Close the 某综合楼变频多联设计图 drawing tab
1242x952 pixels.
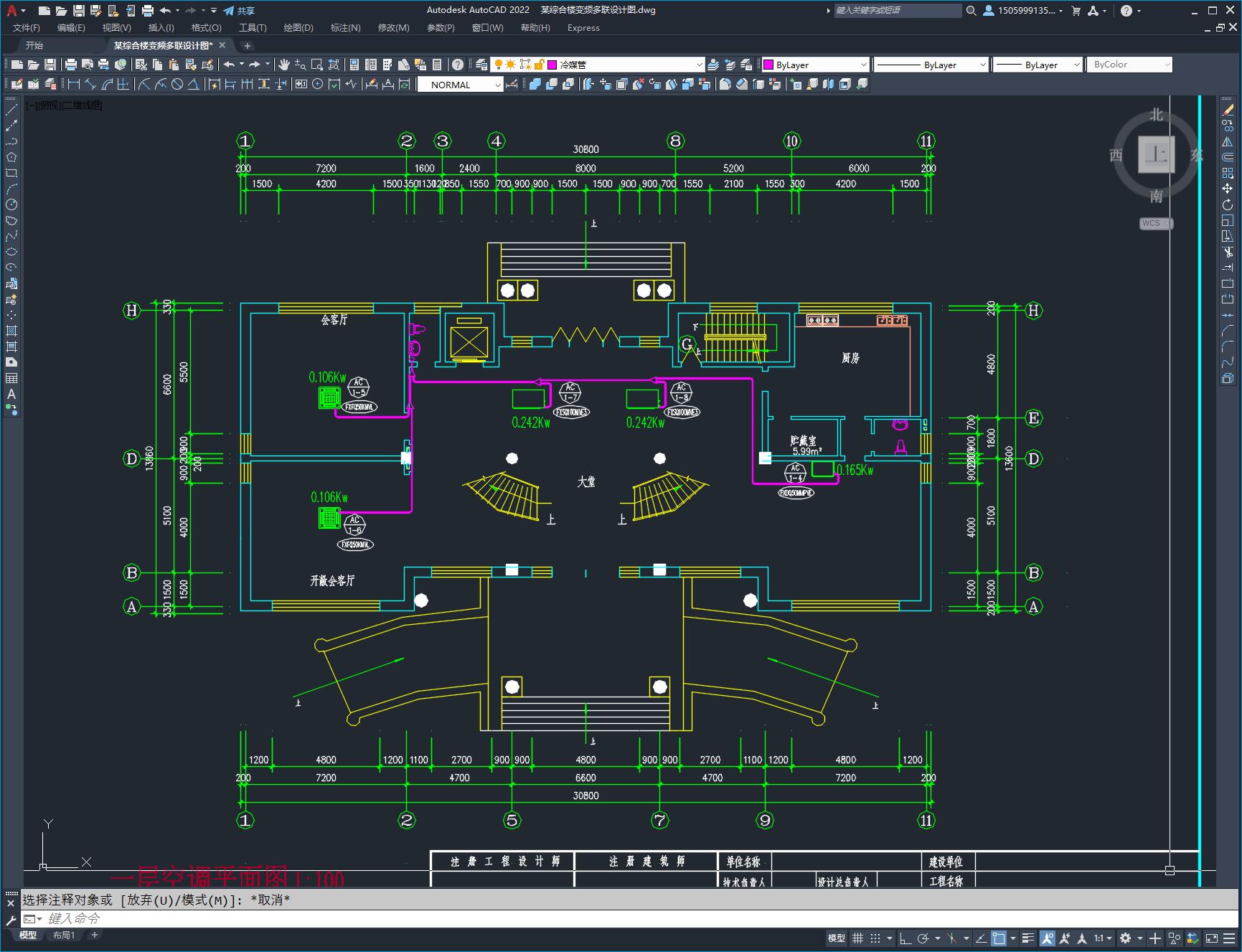[222, 45]
